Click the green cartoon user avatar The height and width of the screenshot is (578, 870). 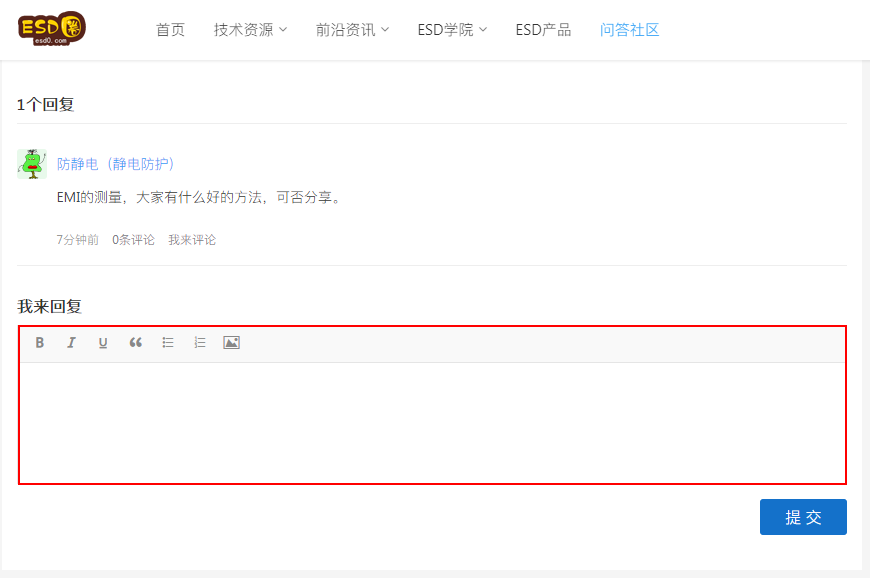pyautogui.click(x=32, y=164)
